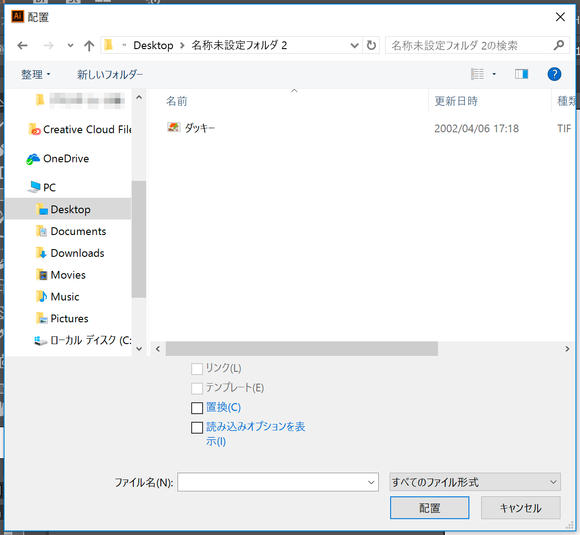Open the view options dropdown arrow
Screen dimensions: 580x535
click(494, 74)
